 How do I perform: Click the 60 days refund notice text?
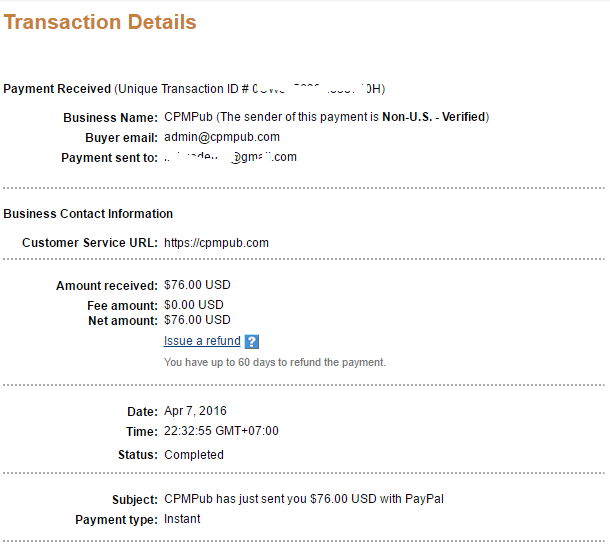point(275,362)
